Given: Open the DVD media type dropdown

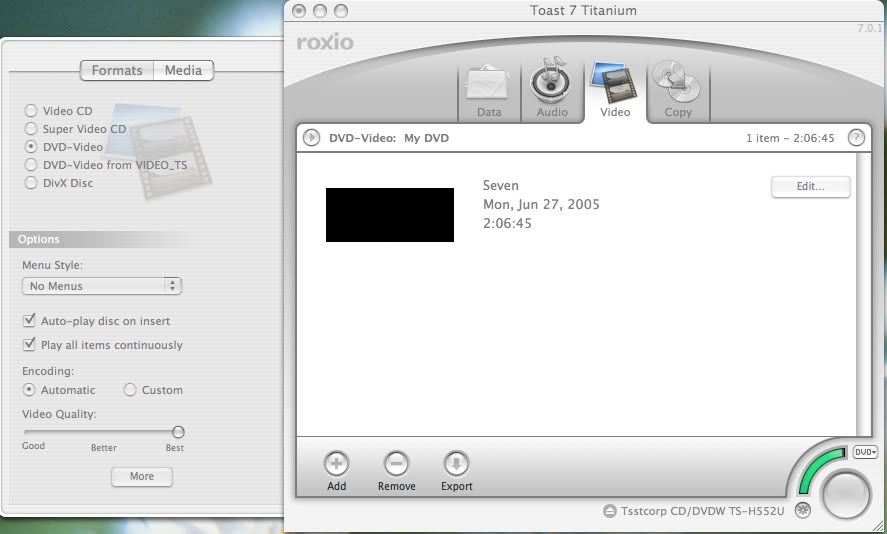Looking at the screenshot, I should 865,452.
